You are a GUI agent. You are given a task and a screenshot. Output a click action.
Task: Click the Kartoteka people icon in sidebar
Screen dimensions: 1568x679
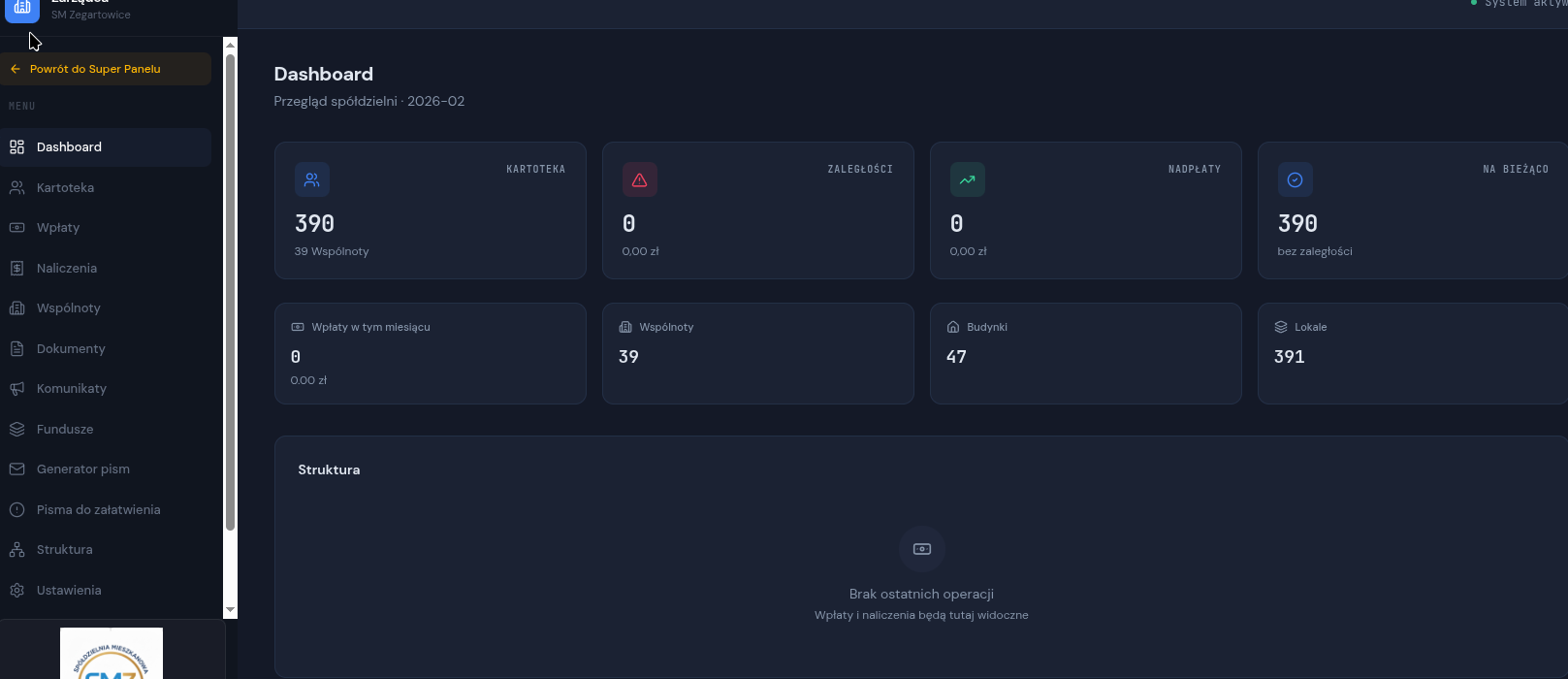[16, 187]
